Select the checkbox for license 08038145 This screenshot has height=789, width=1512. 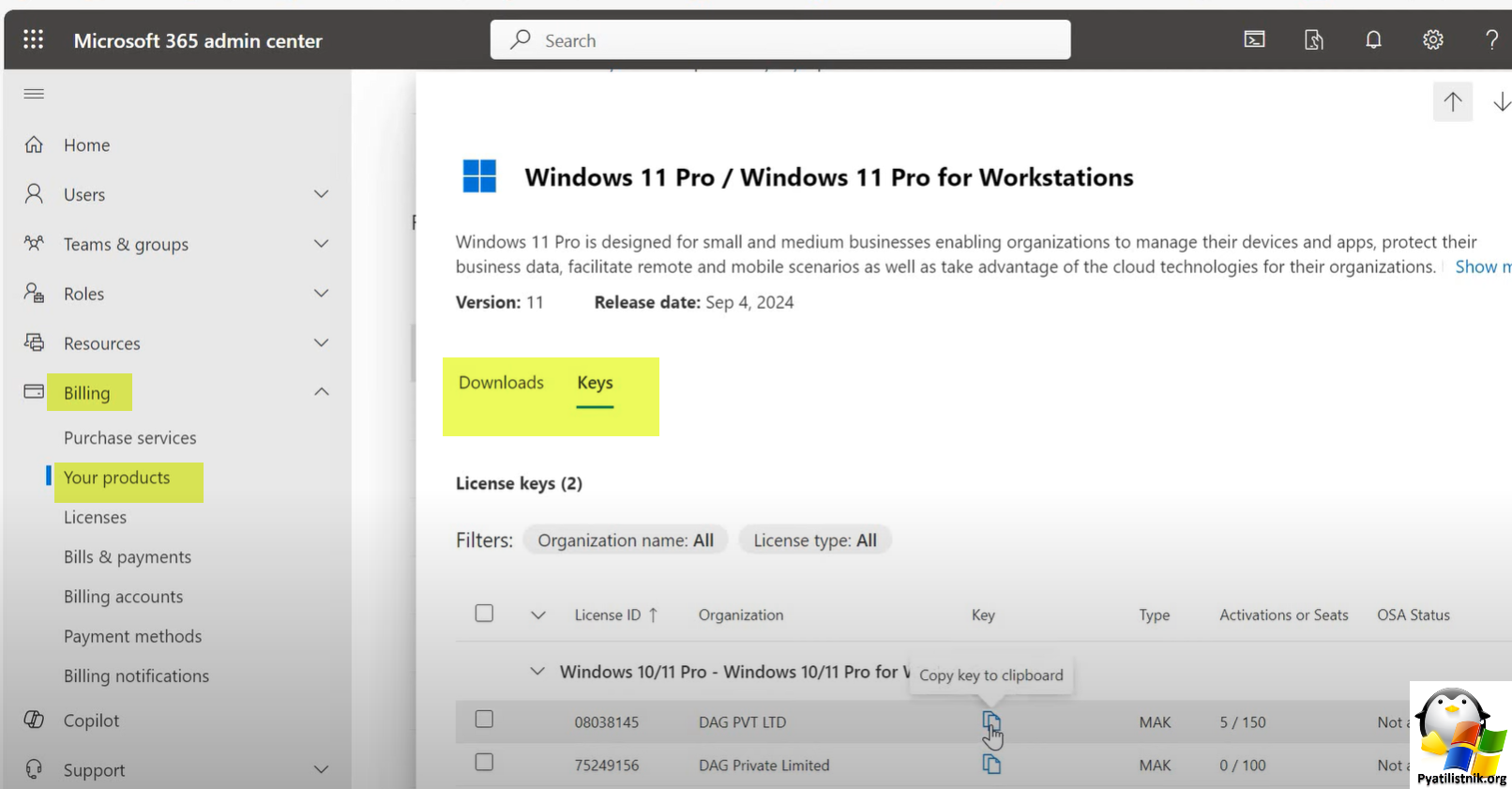pyautogui.click(x=484, y=720)
